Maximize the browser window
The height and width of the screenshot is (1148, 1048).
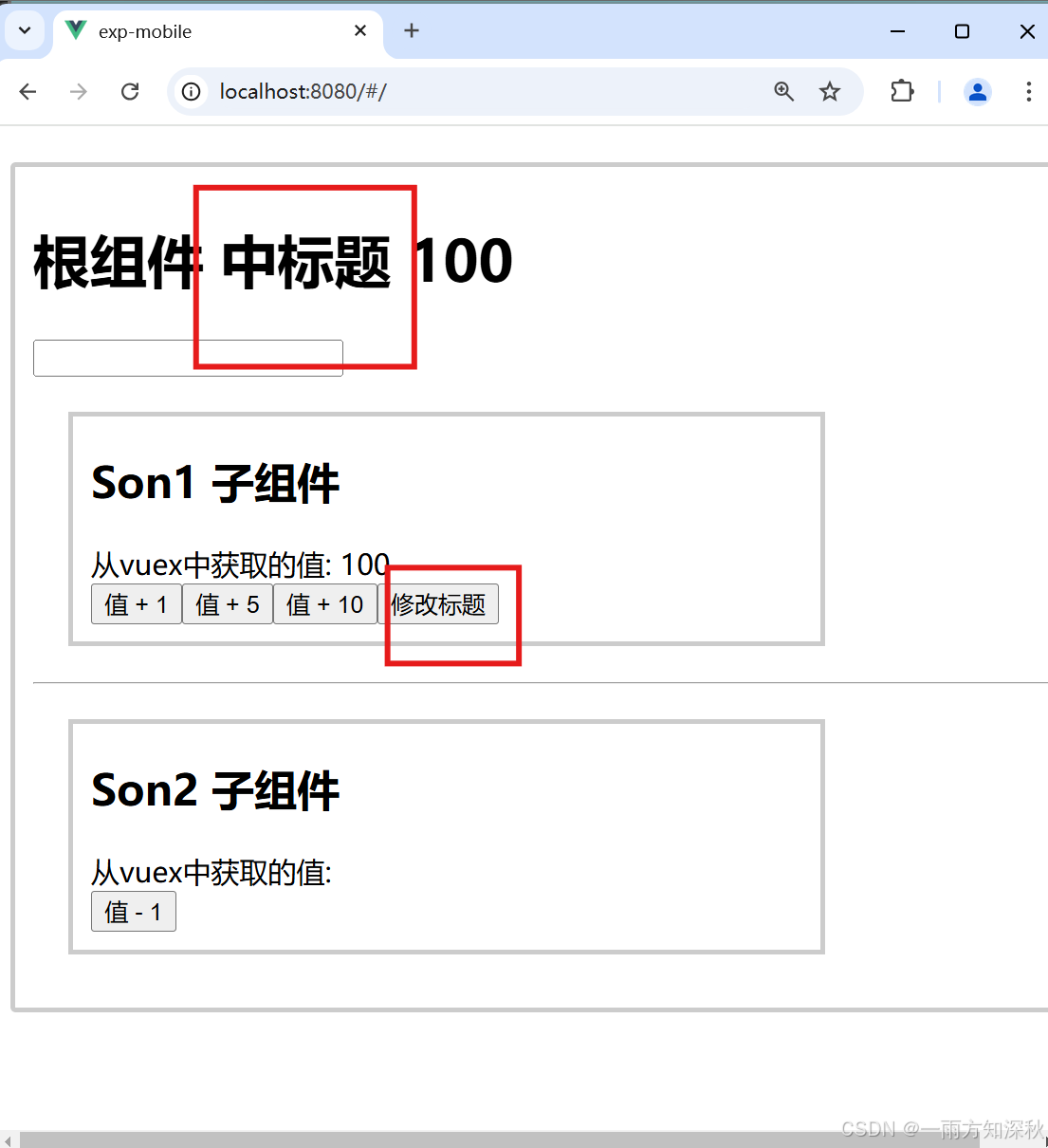pyautogui.click(x=962, y=31)
